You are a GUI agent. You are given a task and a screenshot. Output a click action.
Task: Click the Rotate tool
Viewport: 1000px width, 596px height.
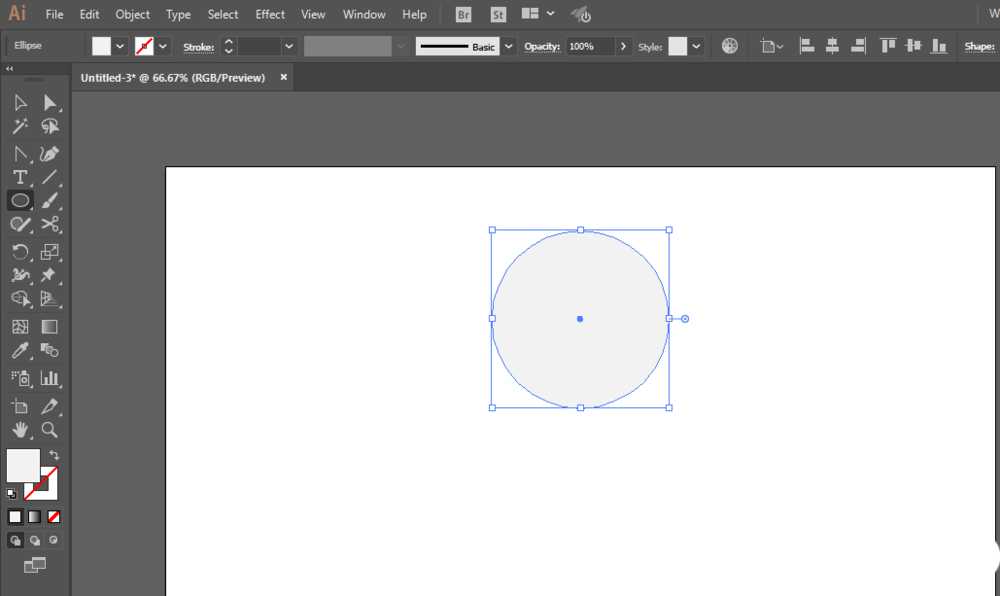click(x=20, y=251)
